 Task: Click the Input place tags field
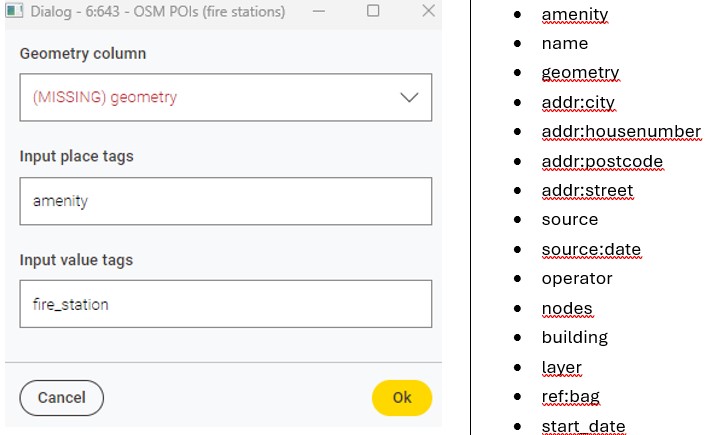tap(225, 201)
